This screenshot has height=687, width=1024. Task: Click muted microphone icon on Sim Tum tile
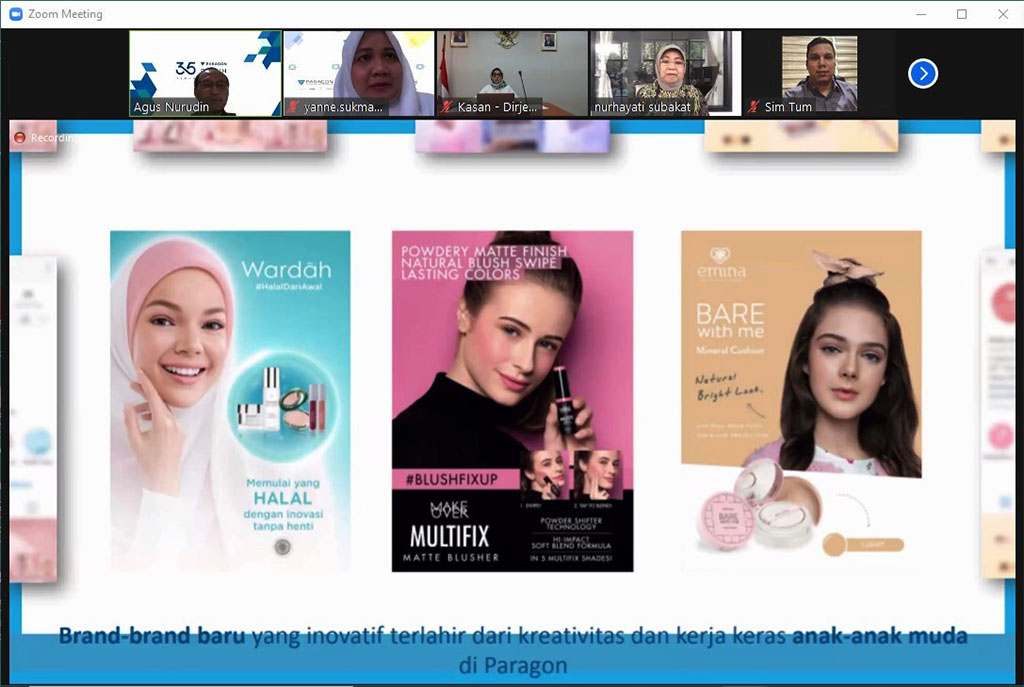[x=754, y=106]
